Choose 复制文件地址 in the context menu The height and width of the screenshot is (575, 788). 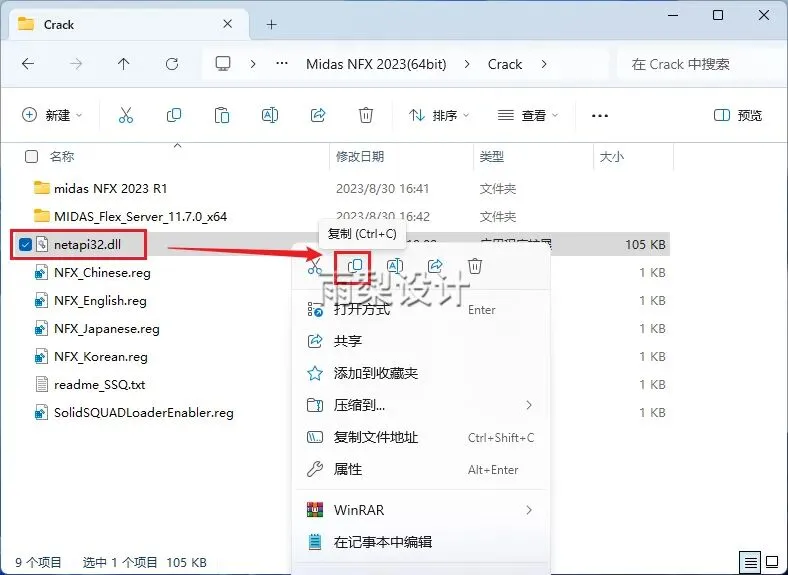click(x=421, y=437)
